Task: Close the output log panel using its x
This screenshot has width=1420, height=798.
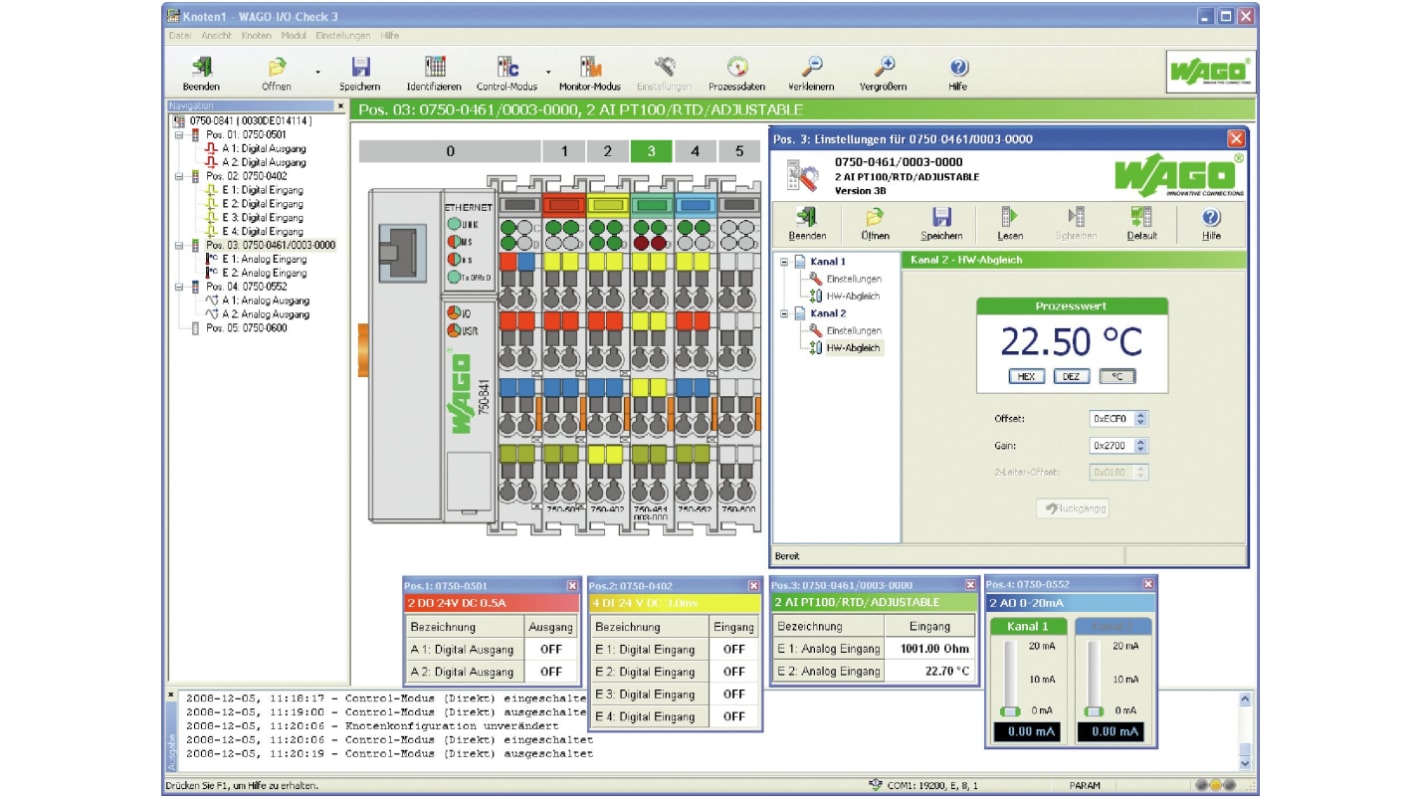Action: pos(170,693)
